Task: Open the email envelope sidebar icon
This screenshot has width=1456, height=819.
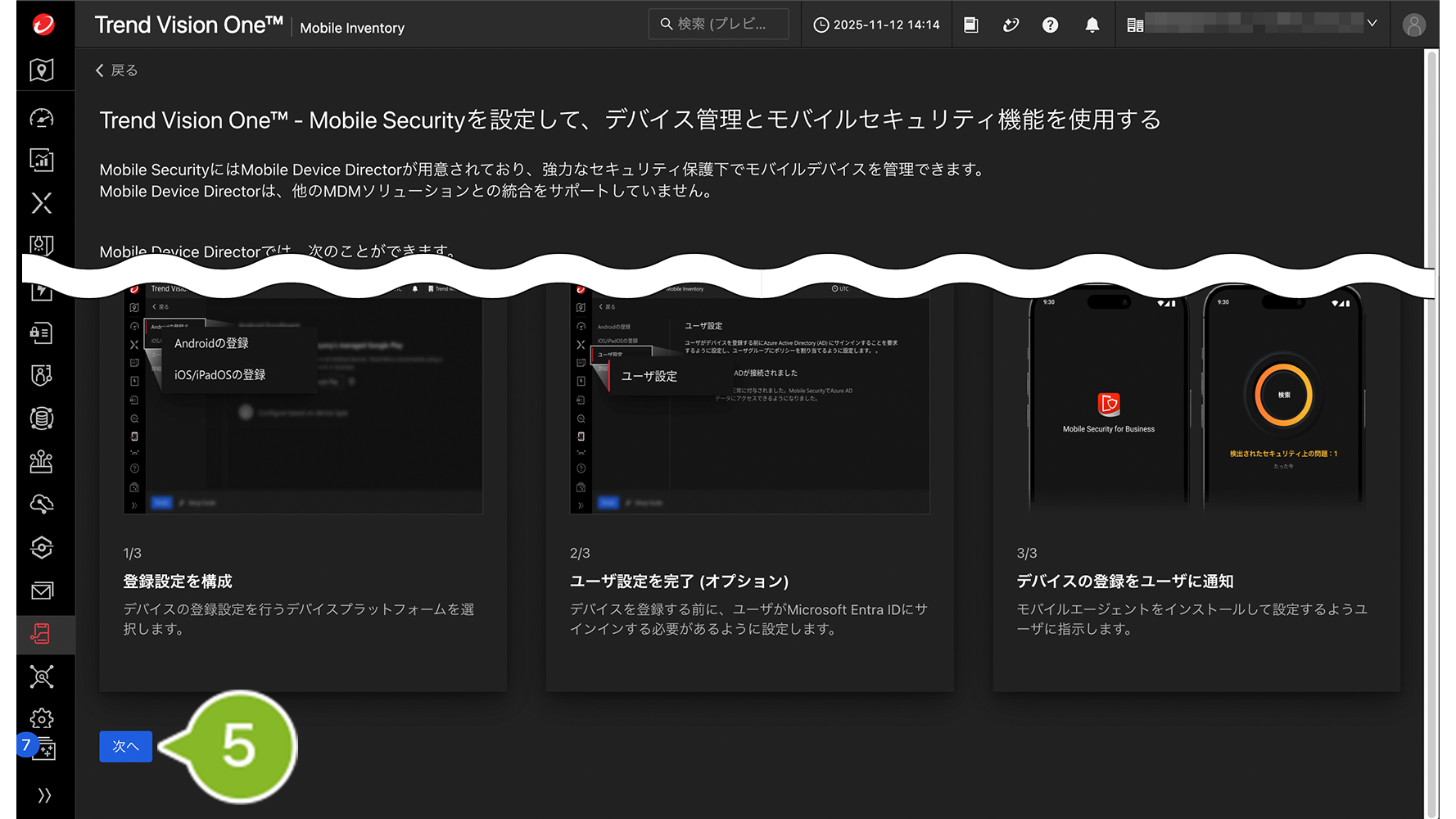Action: [x=42, y=590]
